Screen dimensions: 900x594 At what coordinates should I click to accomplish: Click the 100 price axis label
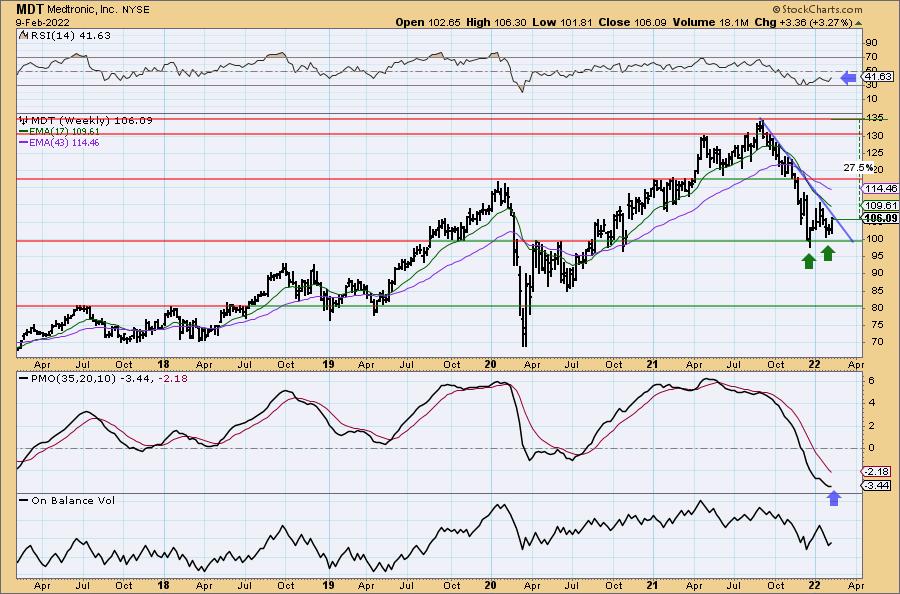pos(874,239)
